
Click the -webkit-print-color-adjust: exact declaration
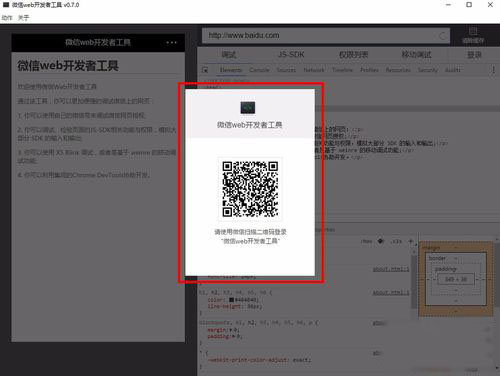click(259, 360)
